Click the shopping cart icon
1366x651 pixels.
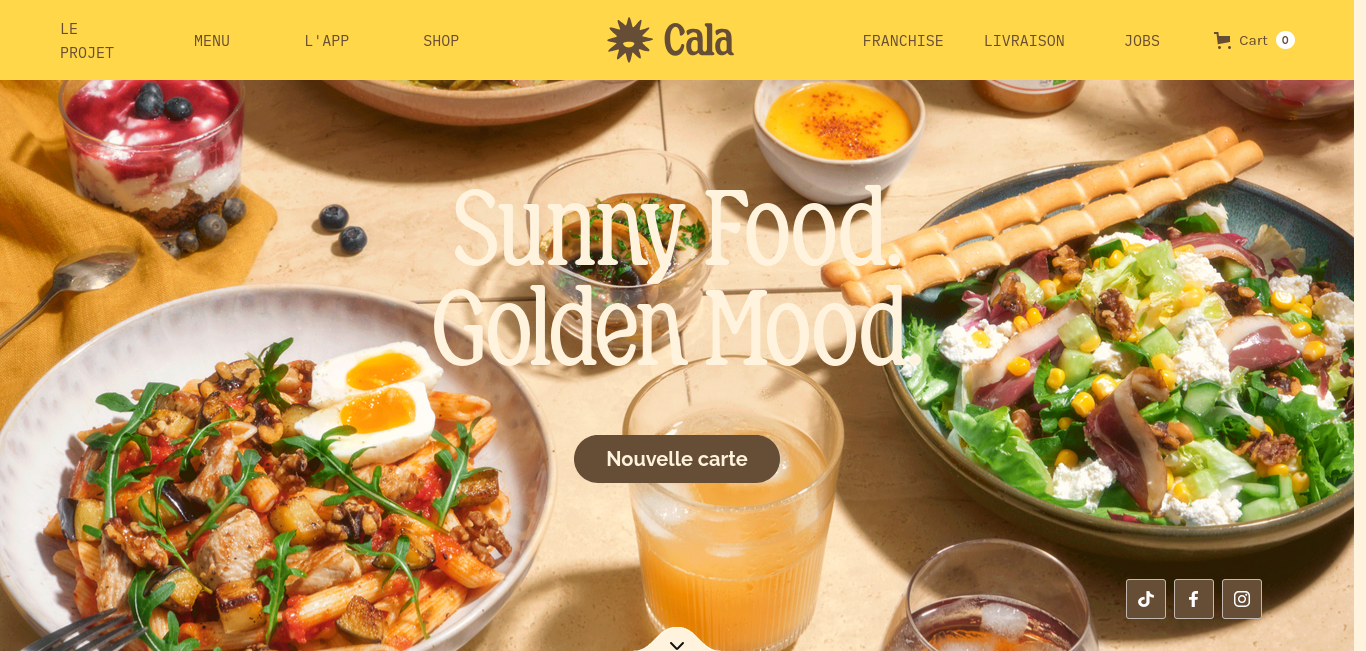pos(1222,40)
